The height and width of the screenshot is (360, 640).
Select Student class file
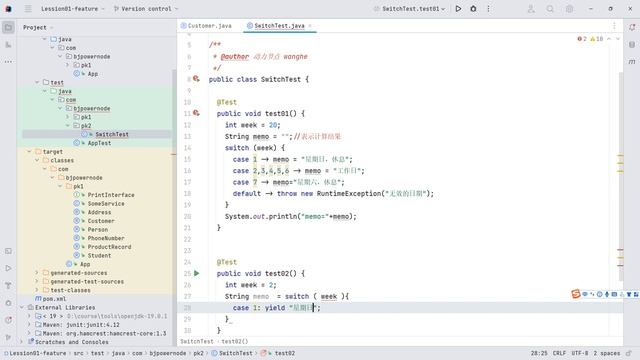pos(99,256)
